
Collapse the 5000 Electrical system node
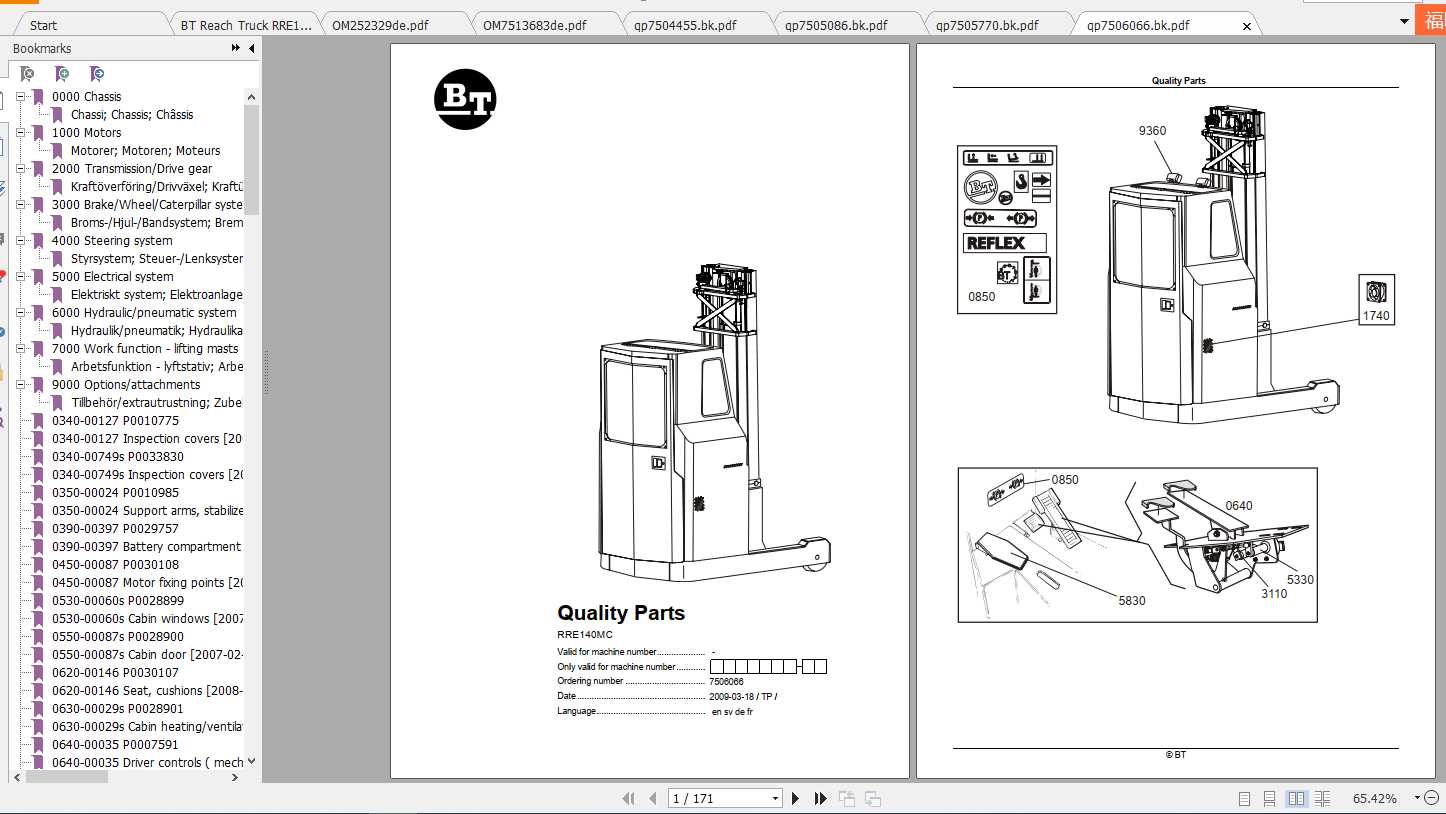coord(20,277)
